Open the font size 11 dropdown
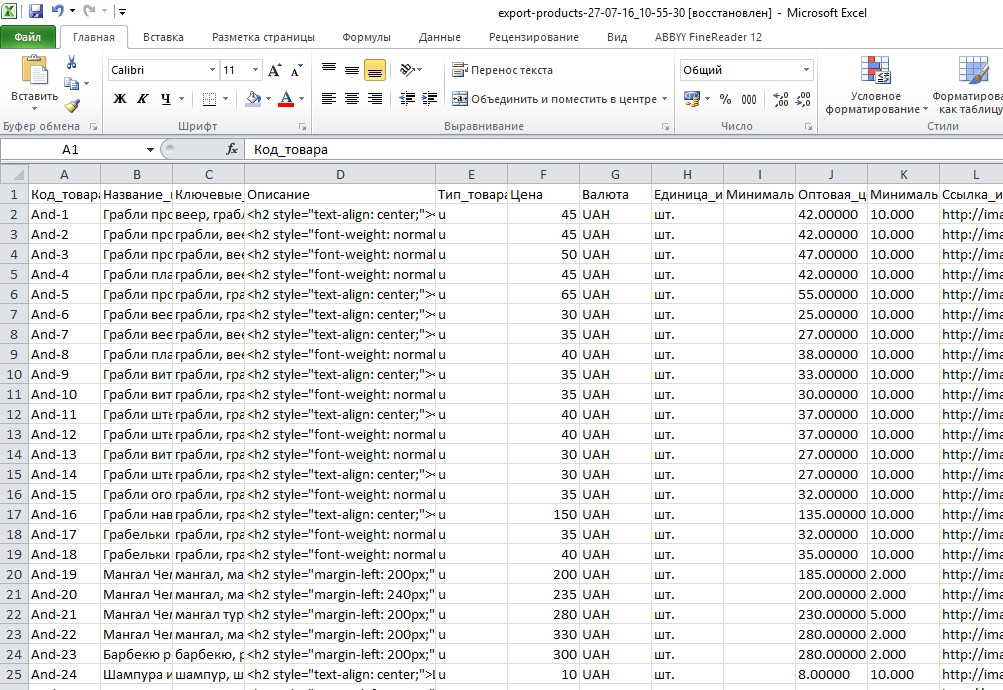The width and height of the screenshot is (1003, 690). (x=255, y=70)
